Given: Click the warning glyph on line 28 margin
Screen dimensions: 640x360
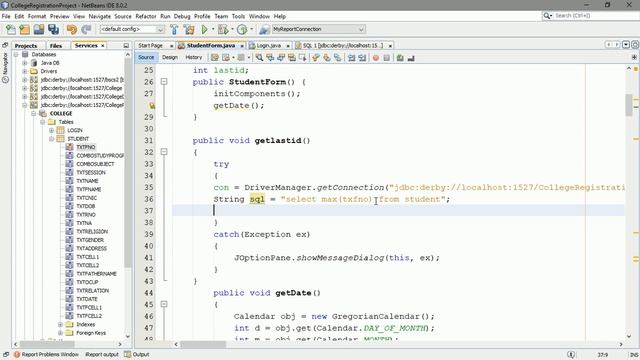Looking at the screenshot, I should pos(152,106).
